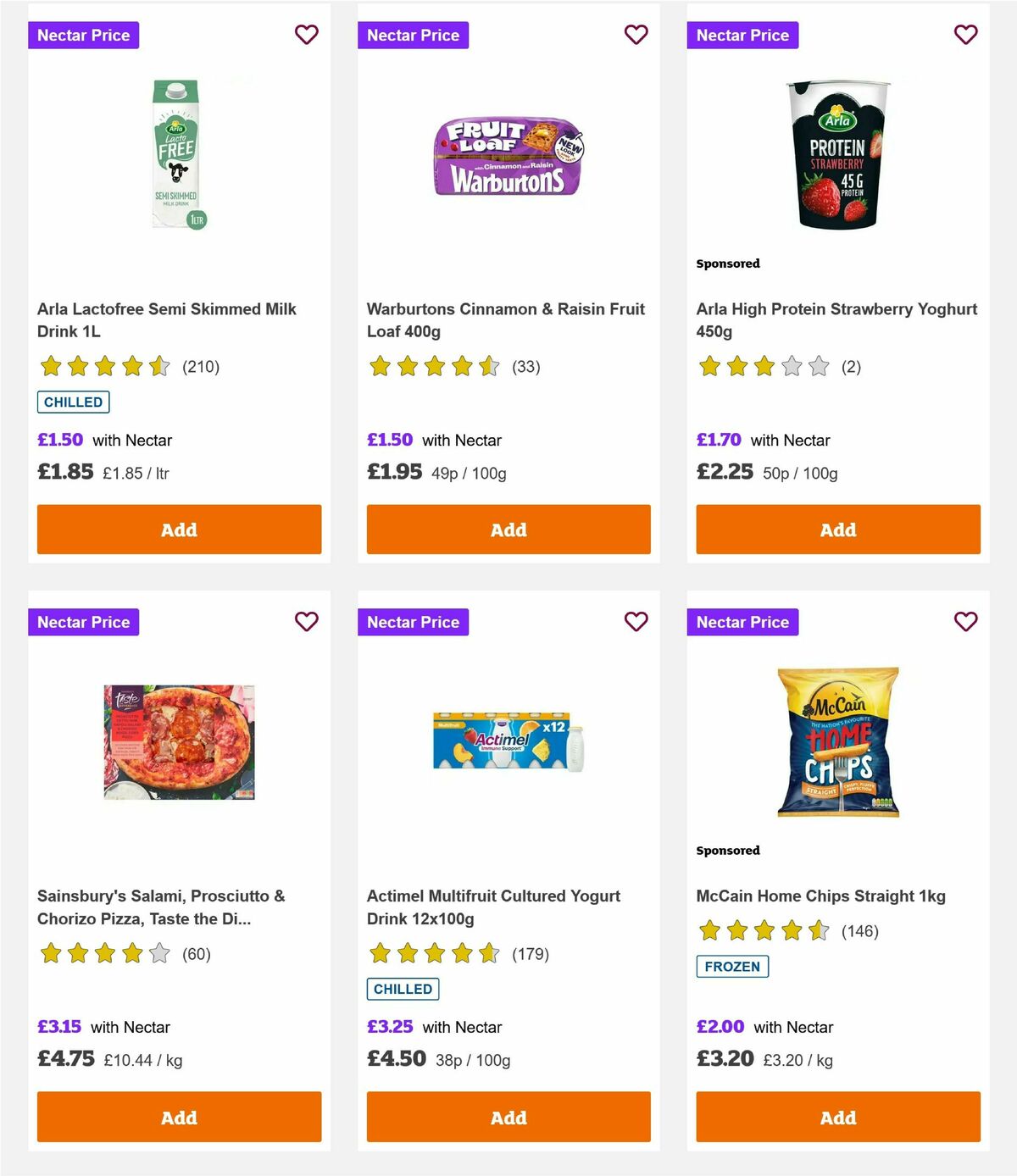Favourite the McCain Home Chips
The image size is (1017, 1176).
[x=965, y=621]
